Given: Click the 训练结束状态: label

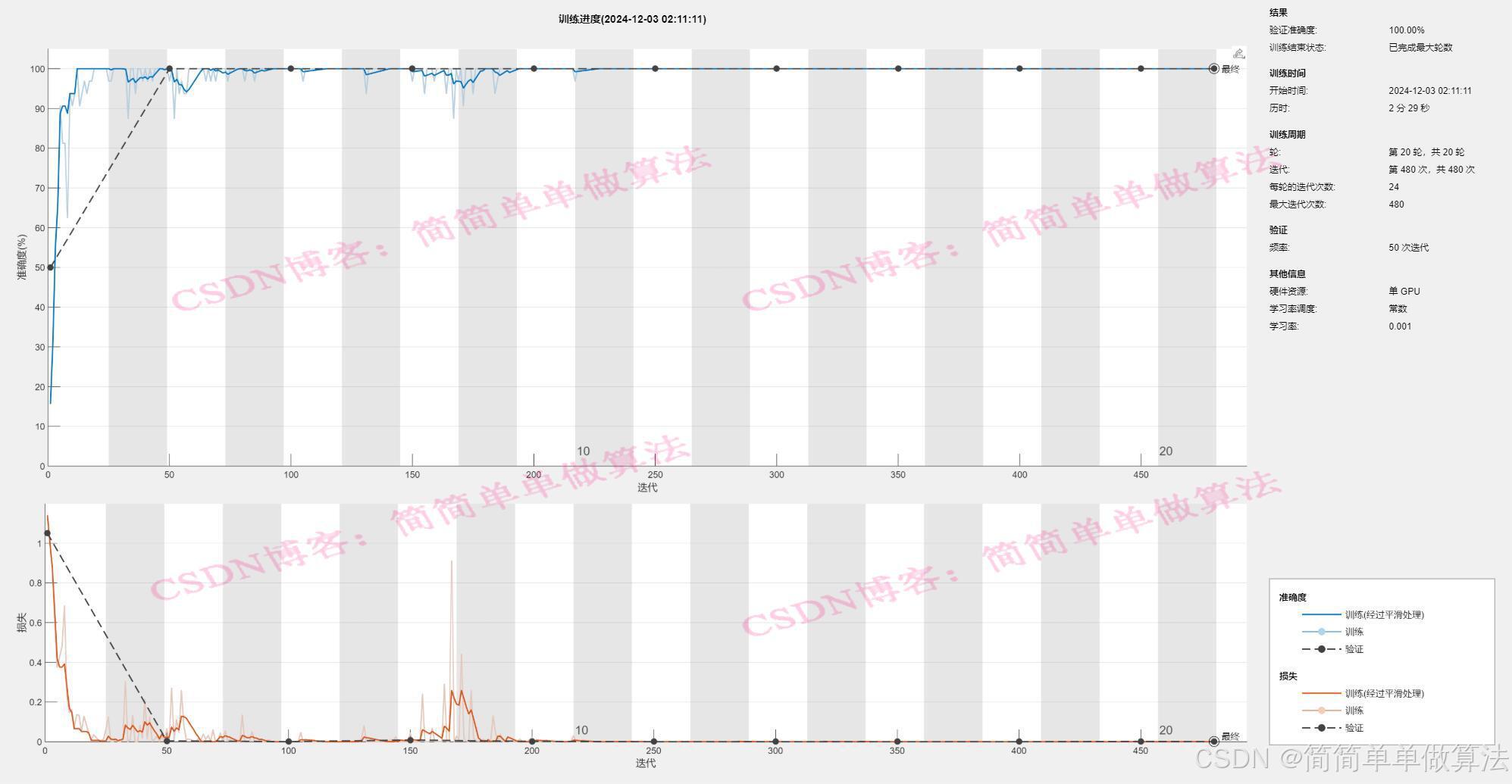Looking at the screenshot, I should [1298, 47].
